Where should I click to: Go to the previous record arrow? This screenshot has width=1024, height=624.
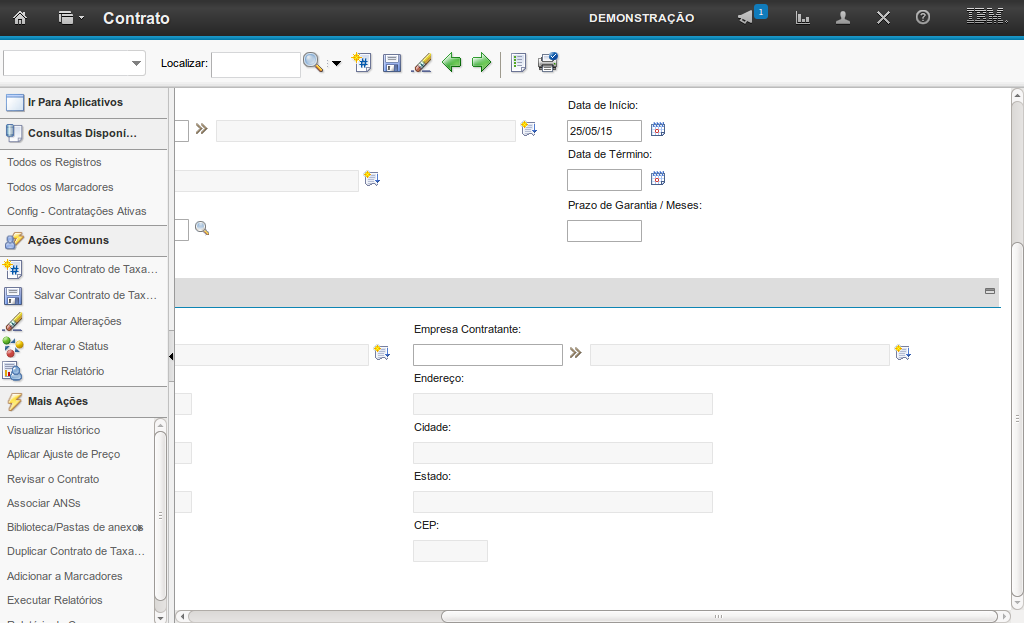452,63
